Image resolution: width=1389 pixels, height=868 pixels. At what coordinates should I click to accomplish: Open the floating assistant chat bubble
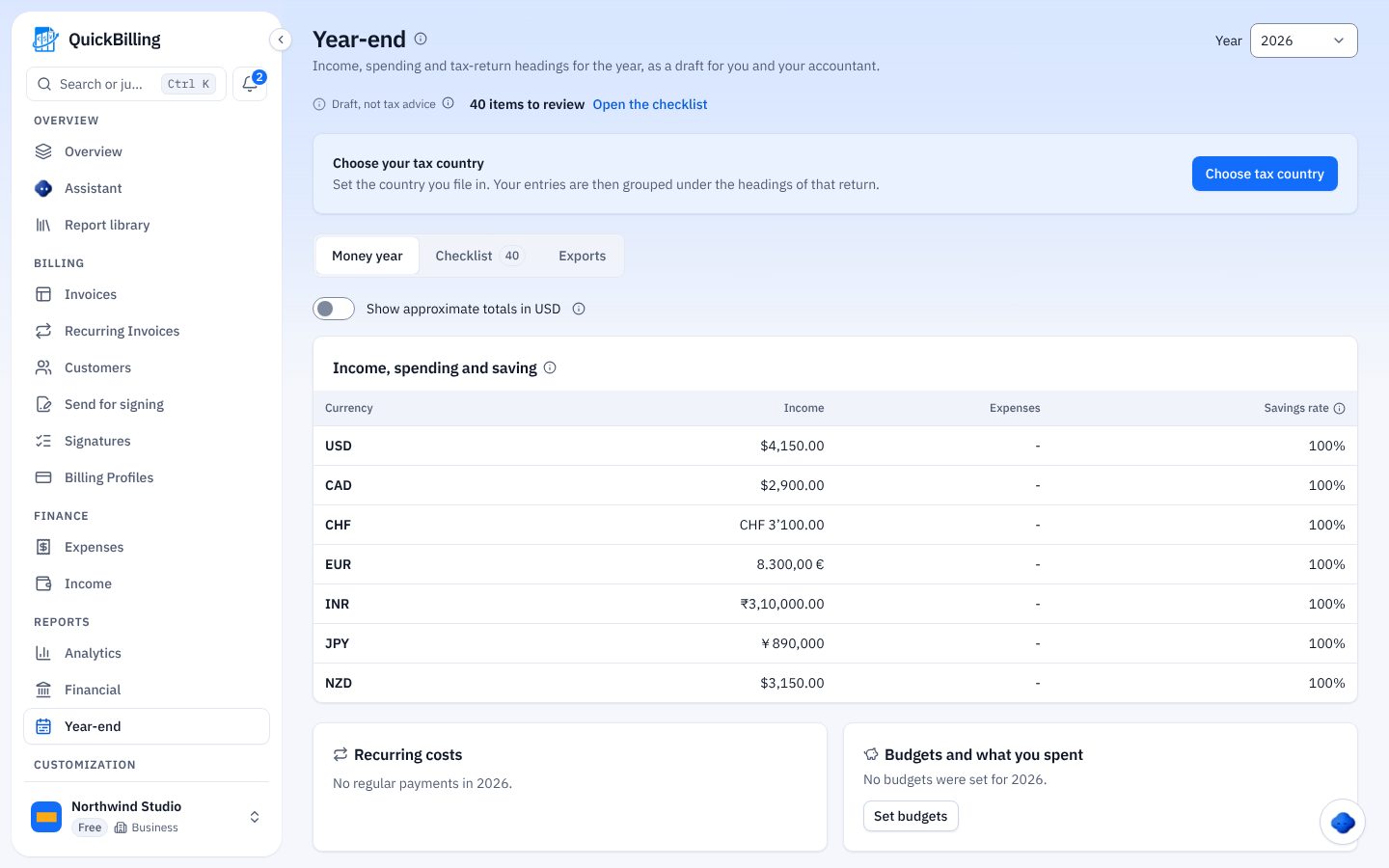[x=1343, y=823]
